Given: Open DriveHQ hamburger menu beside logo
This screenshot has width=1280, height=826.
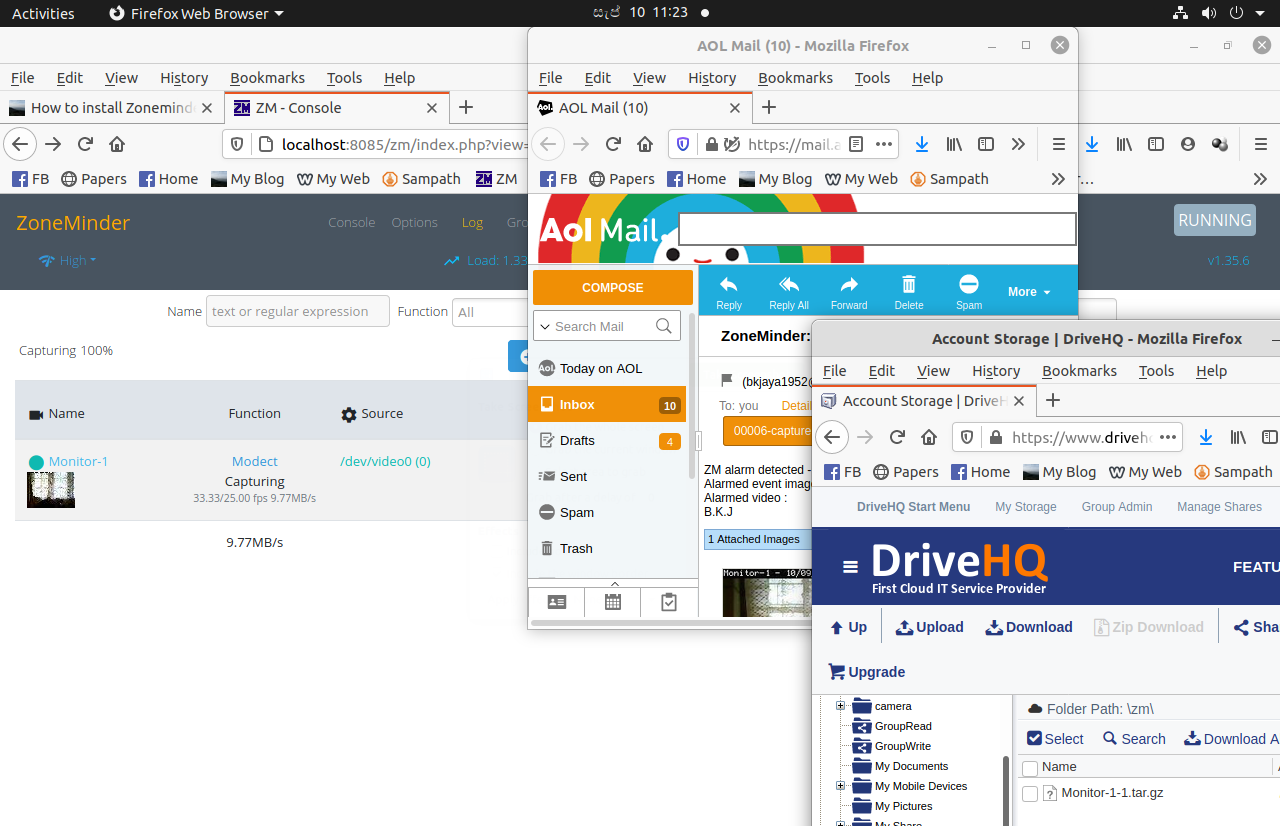Looking at the screenshot, I should (x=850, y=567).
